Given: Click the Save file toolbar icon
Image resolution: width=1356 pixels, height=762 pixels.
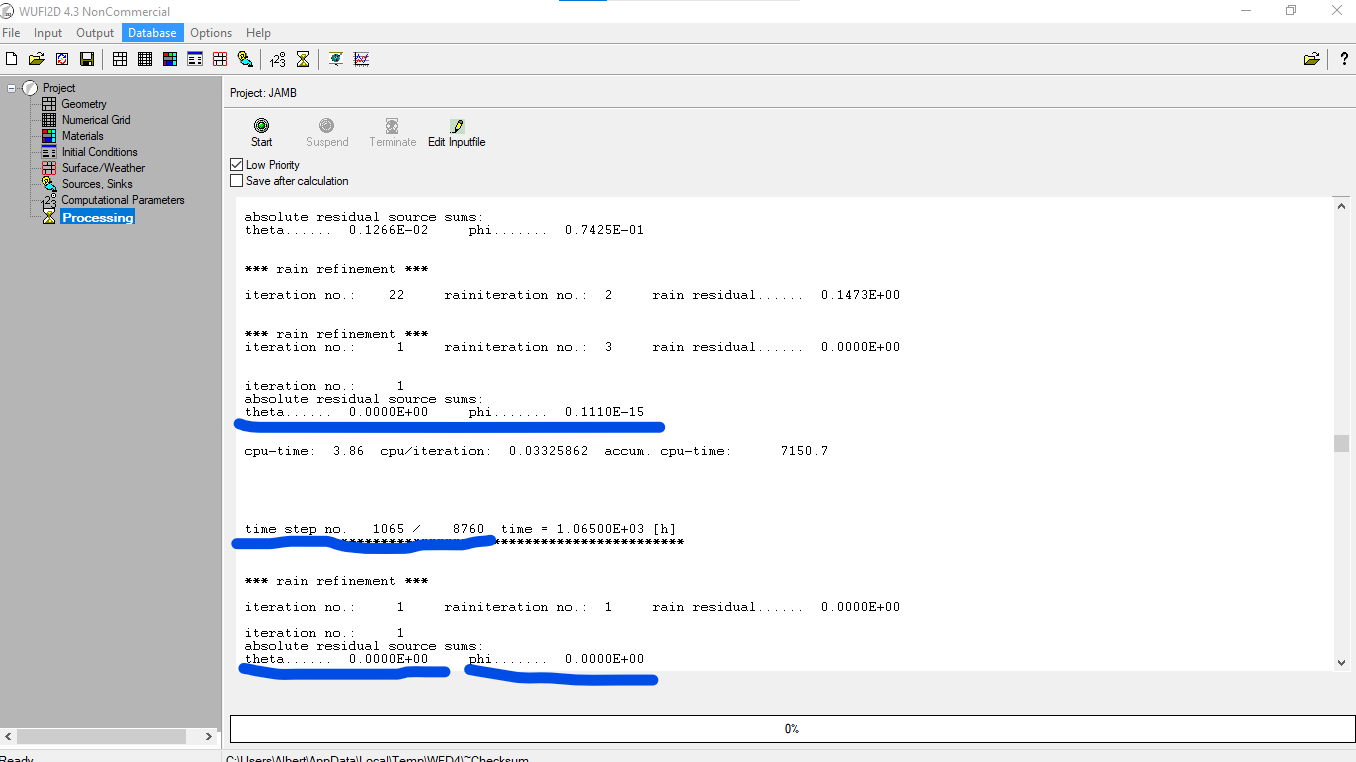Looking at the screenshot, I should [87, 60].
